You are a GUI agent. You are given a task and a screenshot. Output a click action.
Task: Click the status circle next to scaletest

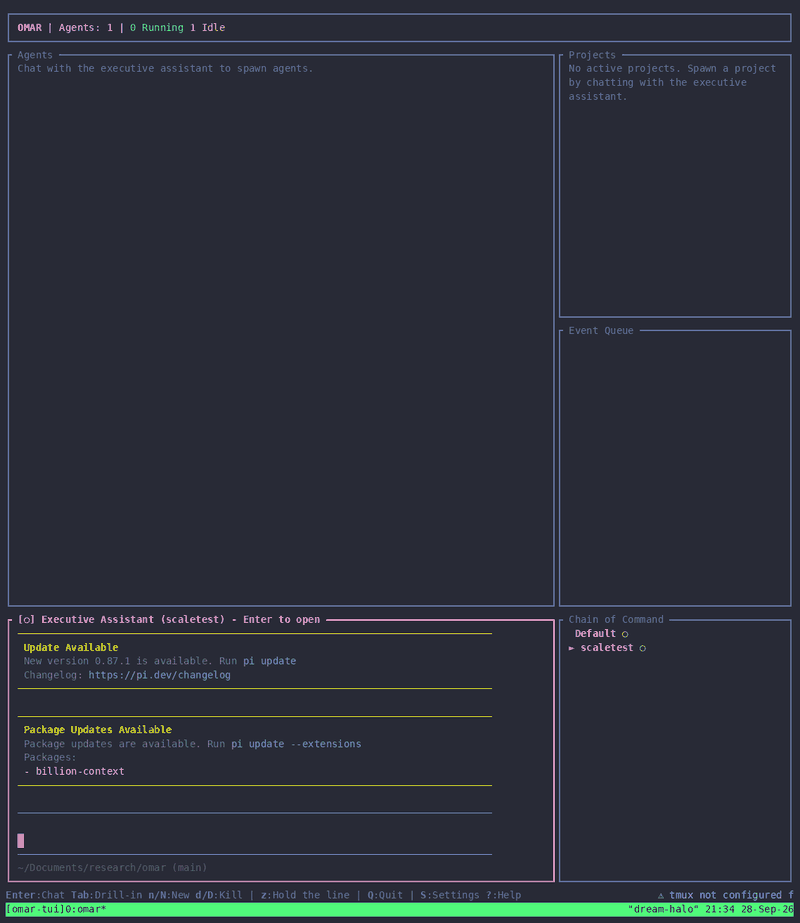click(x=643, y=648)
